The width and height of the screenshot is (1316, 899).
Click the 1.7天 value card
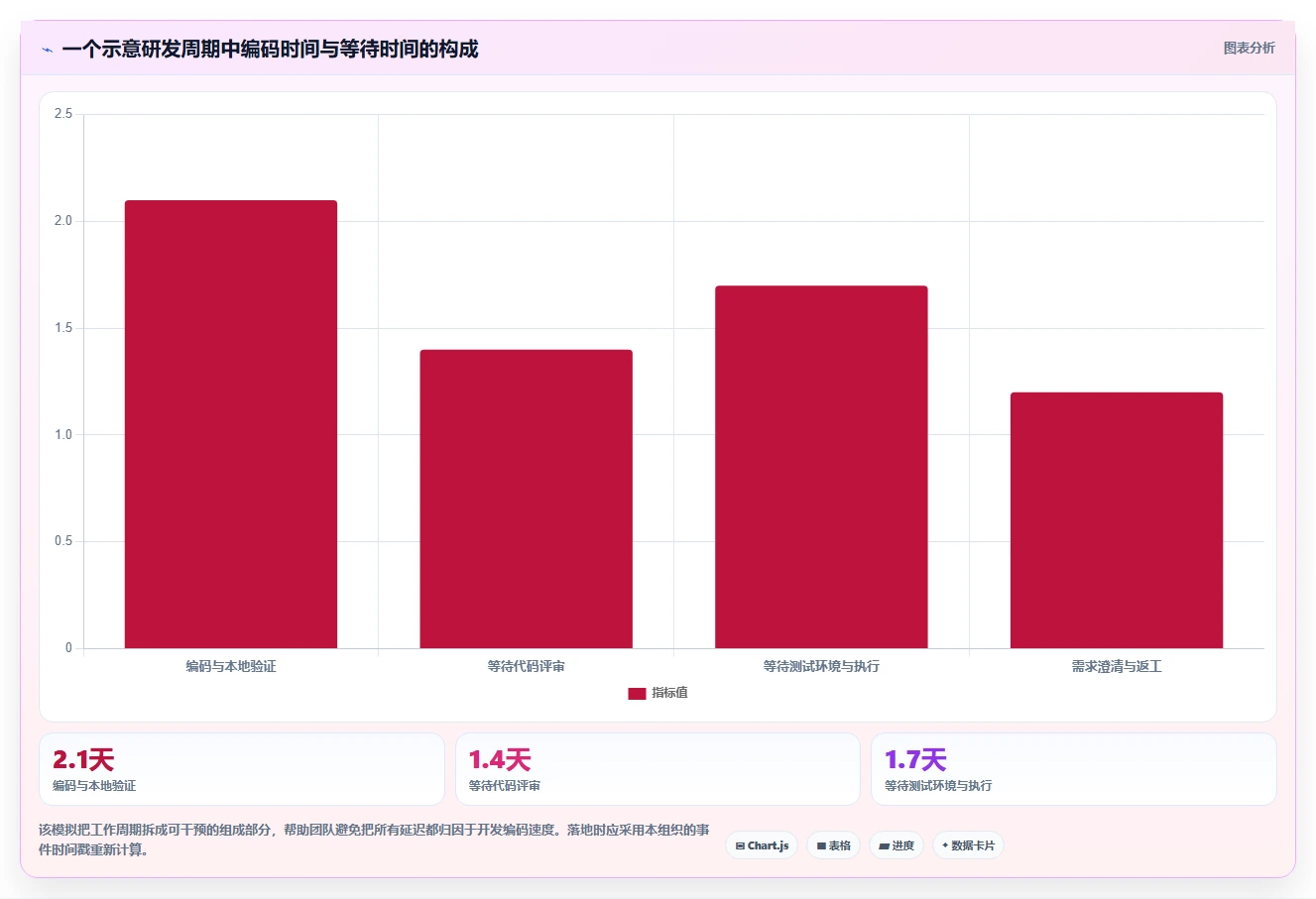[x=1073, y=769]
